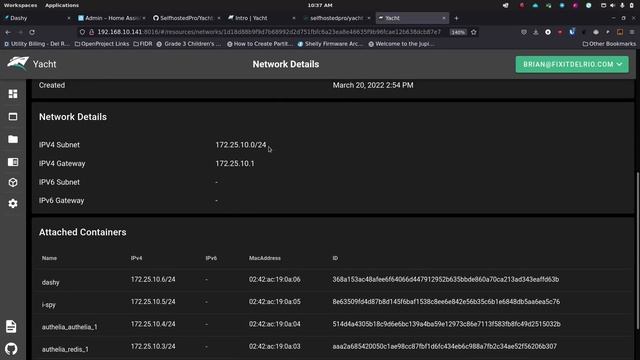Sort table by MacAddress column header

[x=265, y=258]
